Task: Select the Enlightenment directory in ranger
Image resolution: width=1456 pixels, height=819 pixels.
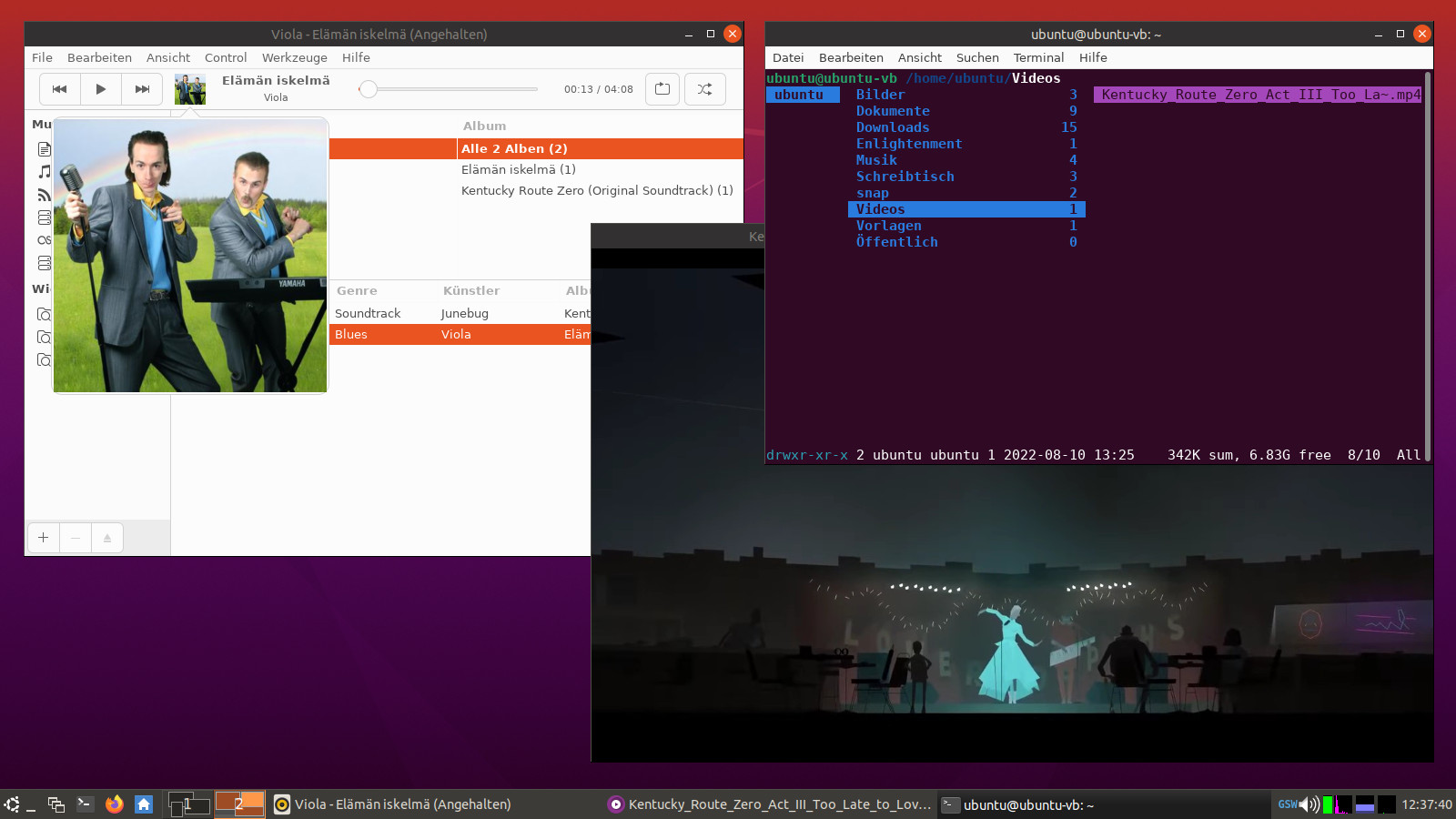Action: pos(966,144)
